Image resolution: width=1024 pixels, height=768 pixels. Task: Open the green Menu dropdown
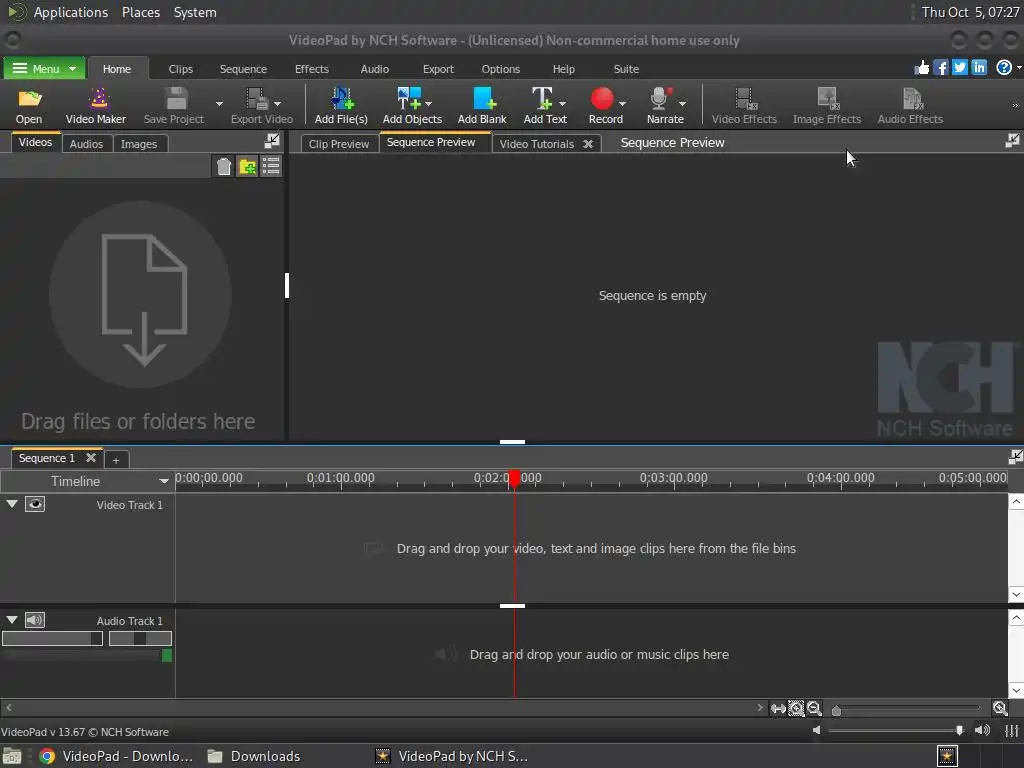pos(44,69)
